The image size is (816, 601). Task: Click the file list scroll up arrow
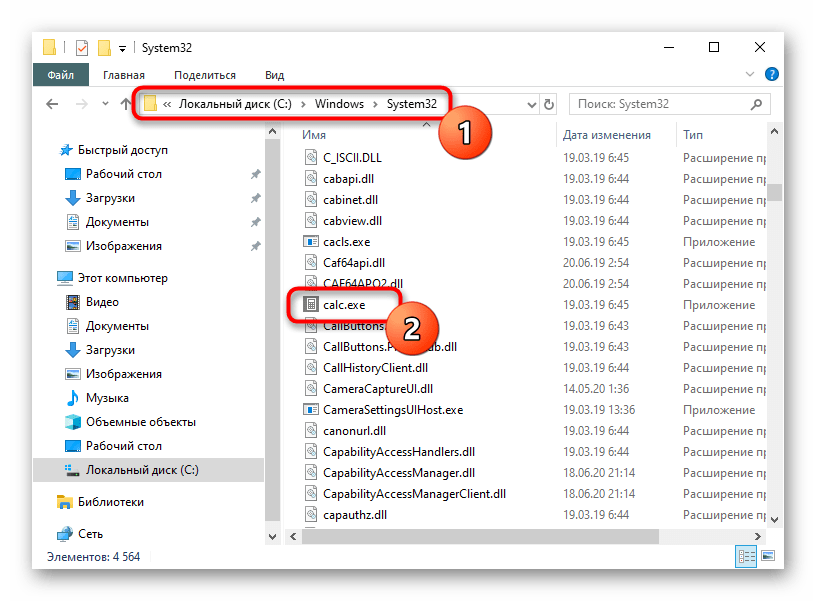click(774, 132)
